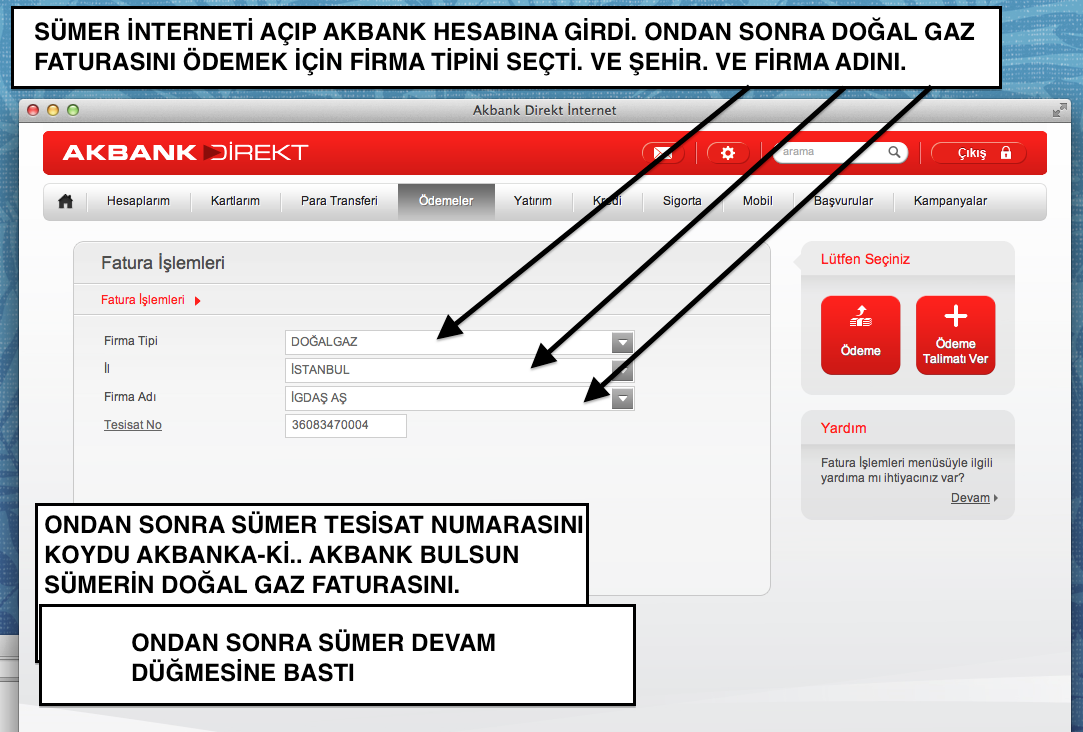Viewport: 1083px width, 732px height.
Task: Click the search magnifier icon
Action: (x=894, y=152)
